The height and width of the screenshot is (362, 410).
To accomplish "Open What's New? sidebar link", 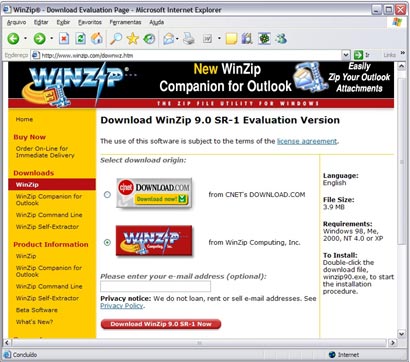I will coord(34,322).
